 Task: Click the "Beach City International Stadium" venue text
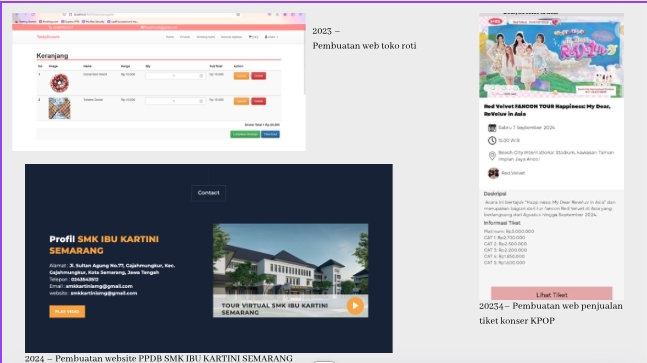tap(556, 156)
